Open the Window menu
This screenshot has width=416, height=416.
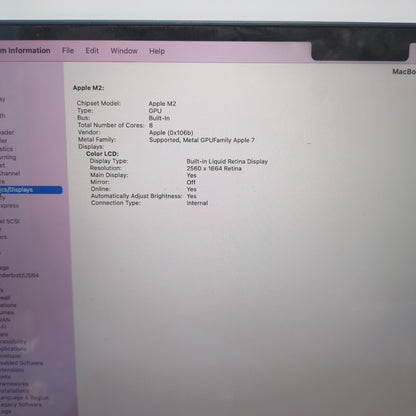pyautogui.click(x=124, y=51)
